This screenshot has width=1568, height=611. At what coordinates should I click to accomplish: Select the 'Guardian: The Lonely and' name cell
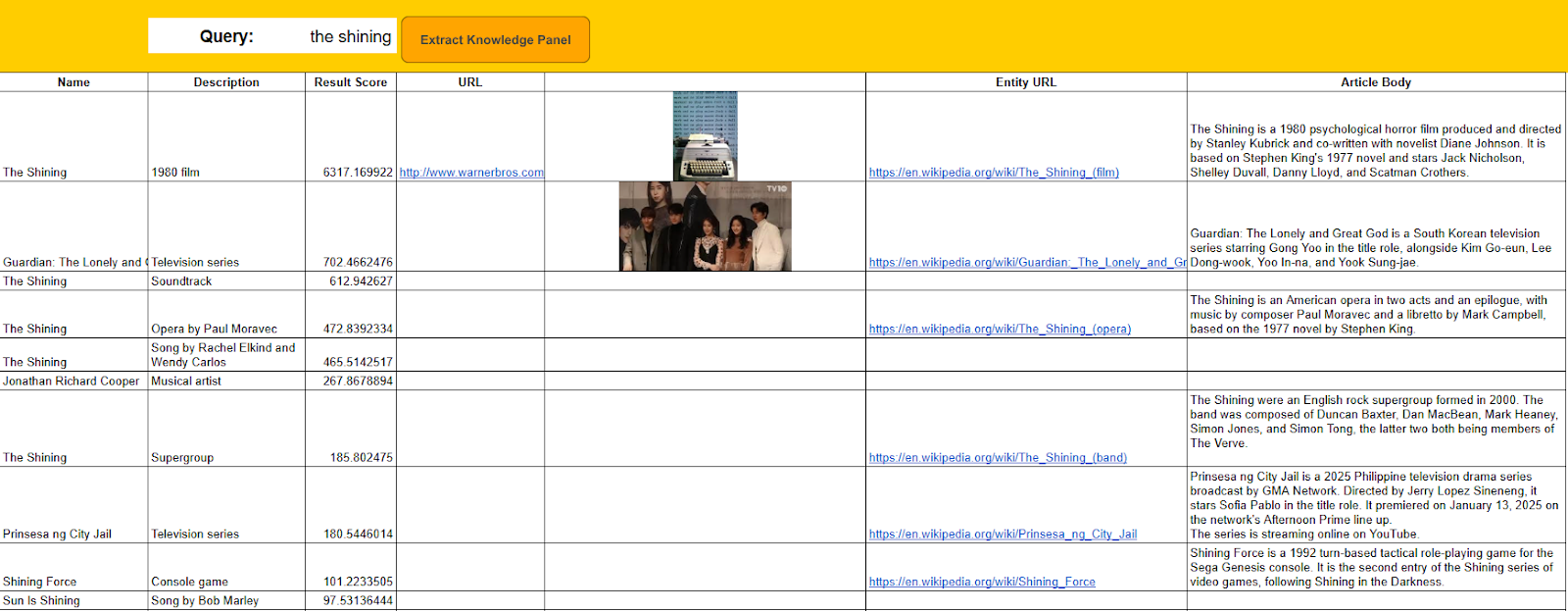[x=73, y=227]
